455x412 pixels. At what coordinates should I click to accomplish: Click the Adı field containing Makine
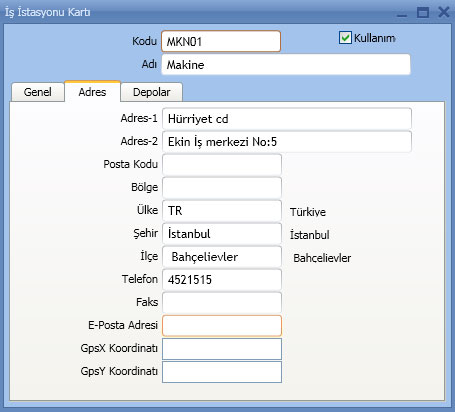[x=286, y=64]
